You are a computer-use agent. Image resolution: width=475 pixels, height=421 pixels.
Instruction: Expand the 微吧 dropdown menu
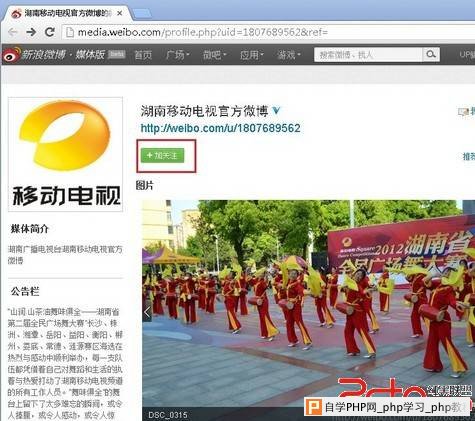[214, 55]
